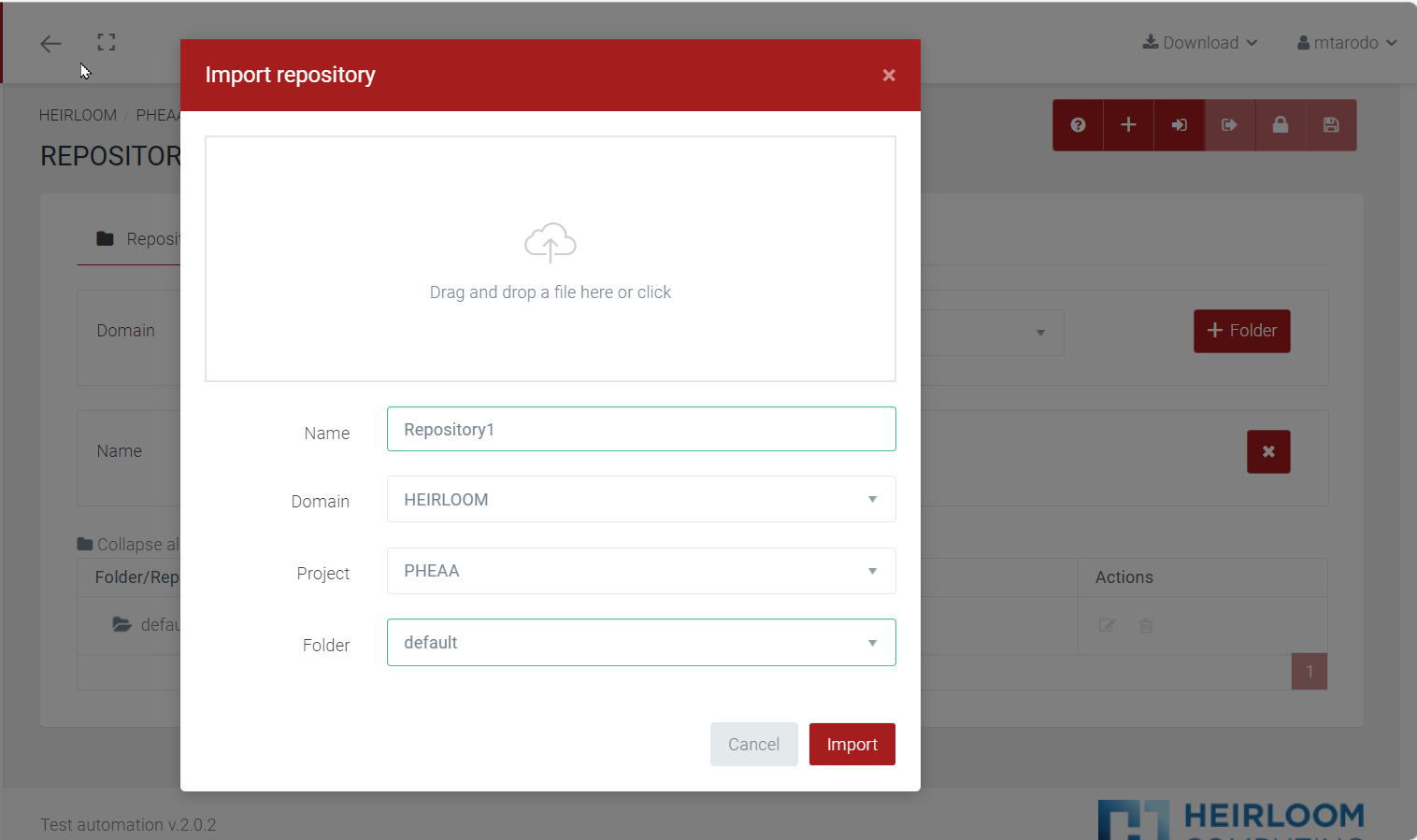Open the Download menu
The image size is (1417, 840).
click(x=1199, y=42)
